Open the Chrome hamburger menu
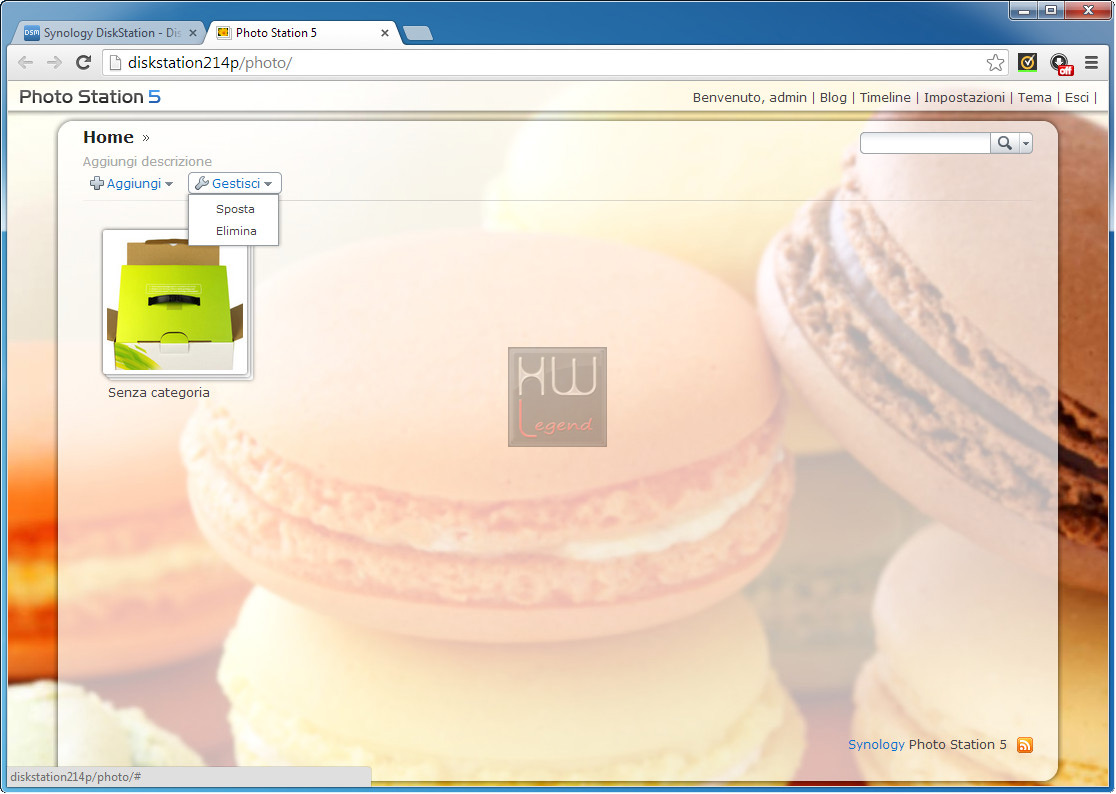Viewport: 1116px width, 794px height. (1091, 63)
